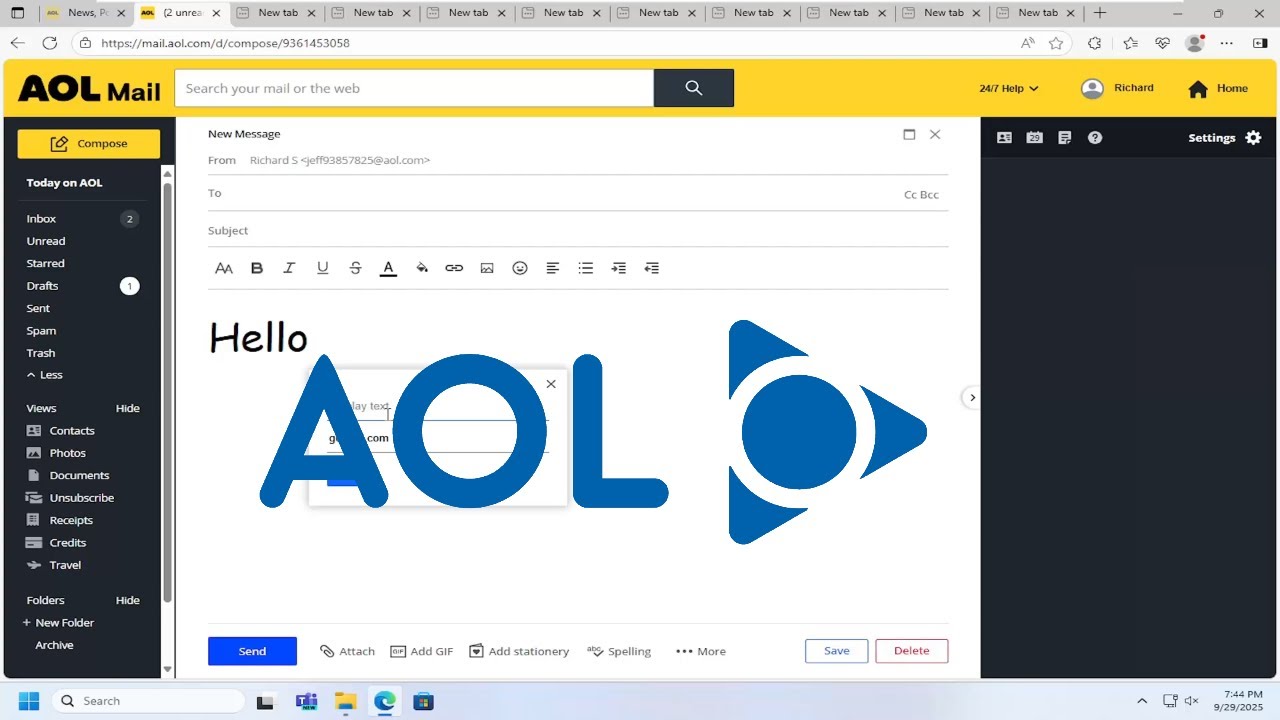Go to AOL Home
This screenshot has height=720, width=1280.
tap(1218, 89)
